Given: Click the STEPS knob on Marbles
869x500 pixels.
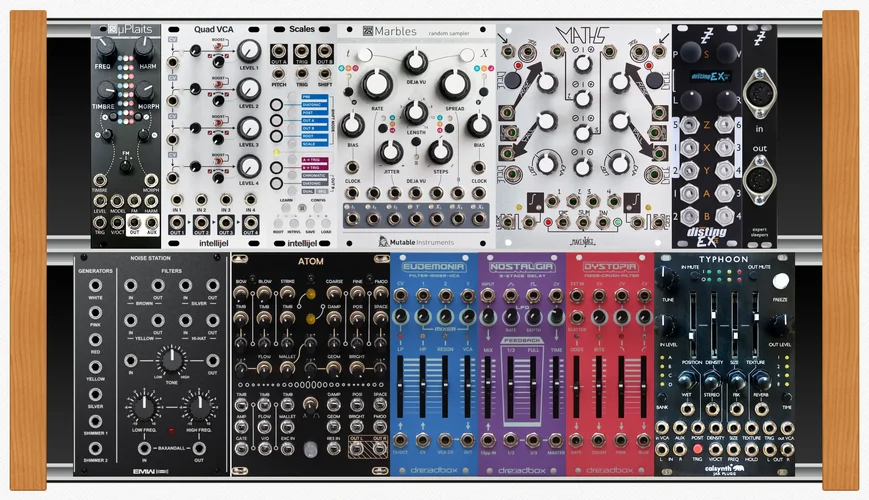Looking at the screenshot, I should [441, 152].
